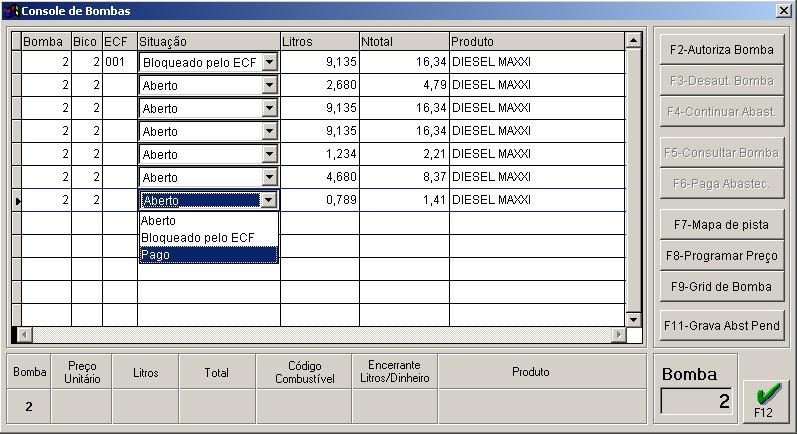
Task: Click the 'Produto' grid column header
Action: tap(537, 41)
